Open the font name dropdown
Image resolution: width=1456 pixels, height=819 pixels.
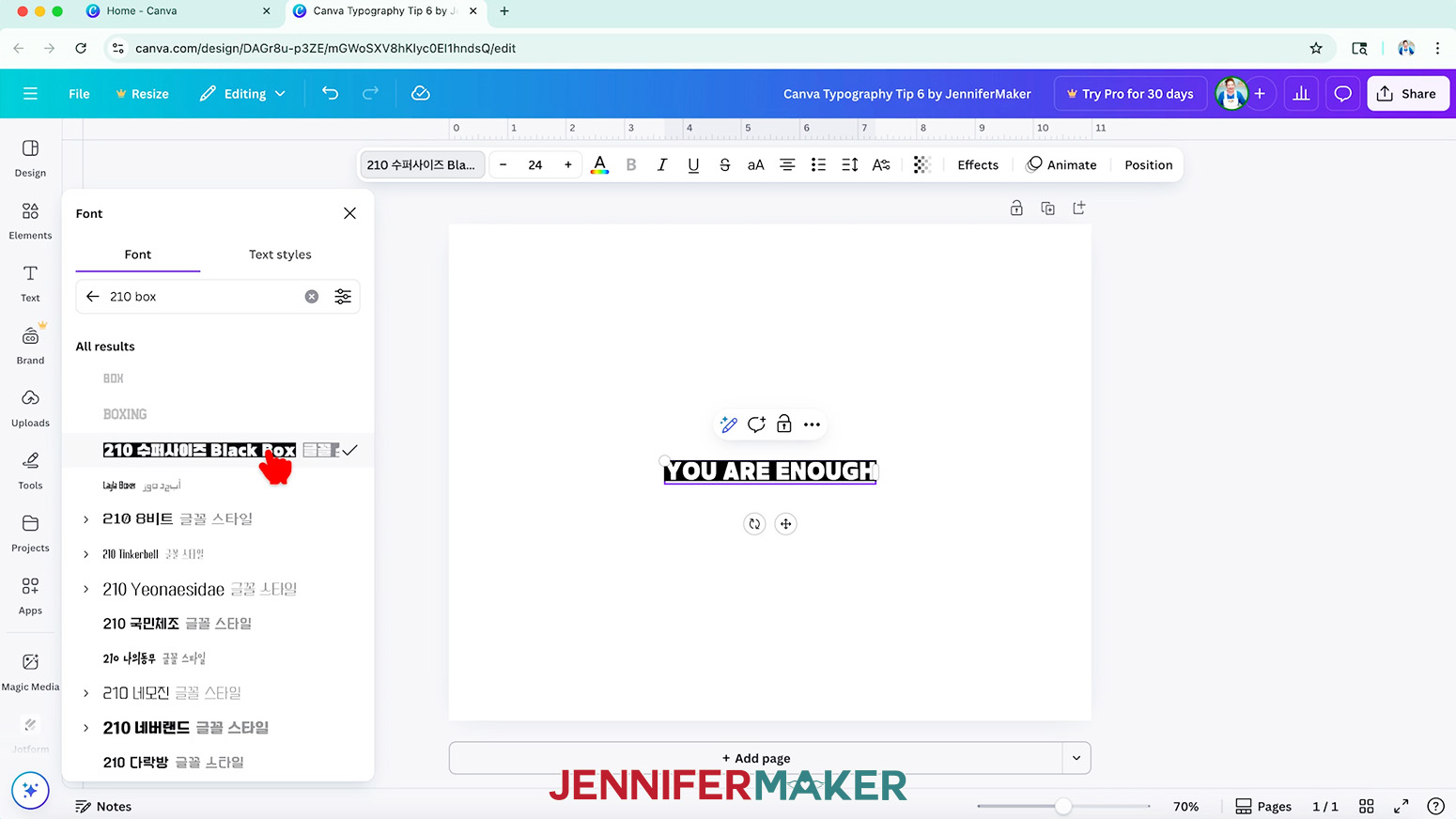click(422, 164)
